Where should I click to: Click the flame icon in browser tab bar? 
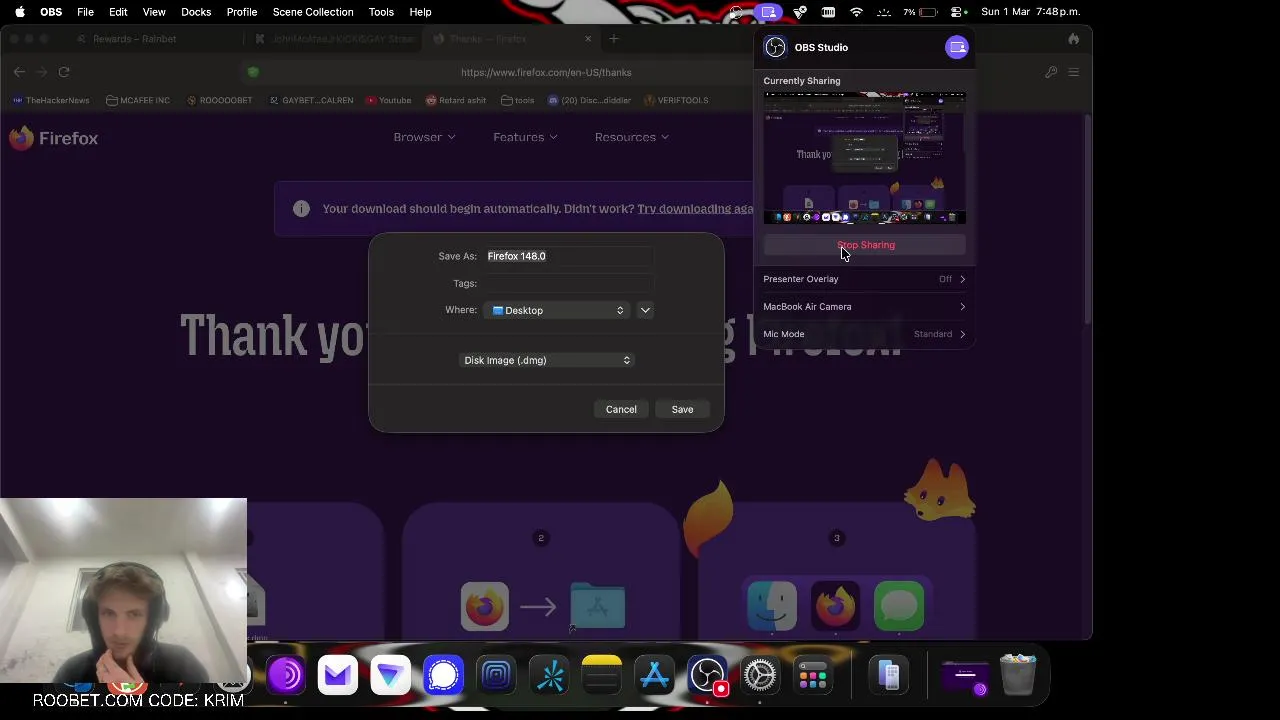tap(1073, 39)
